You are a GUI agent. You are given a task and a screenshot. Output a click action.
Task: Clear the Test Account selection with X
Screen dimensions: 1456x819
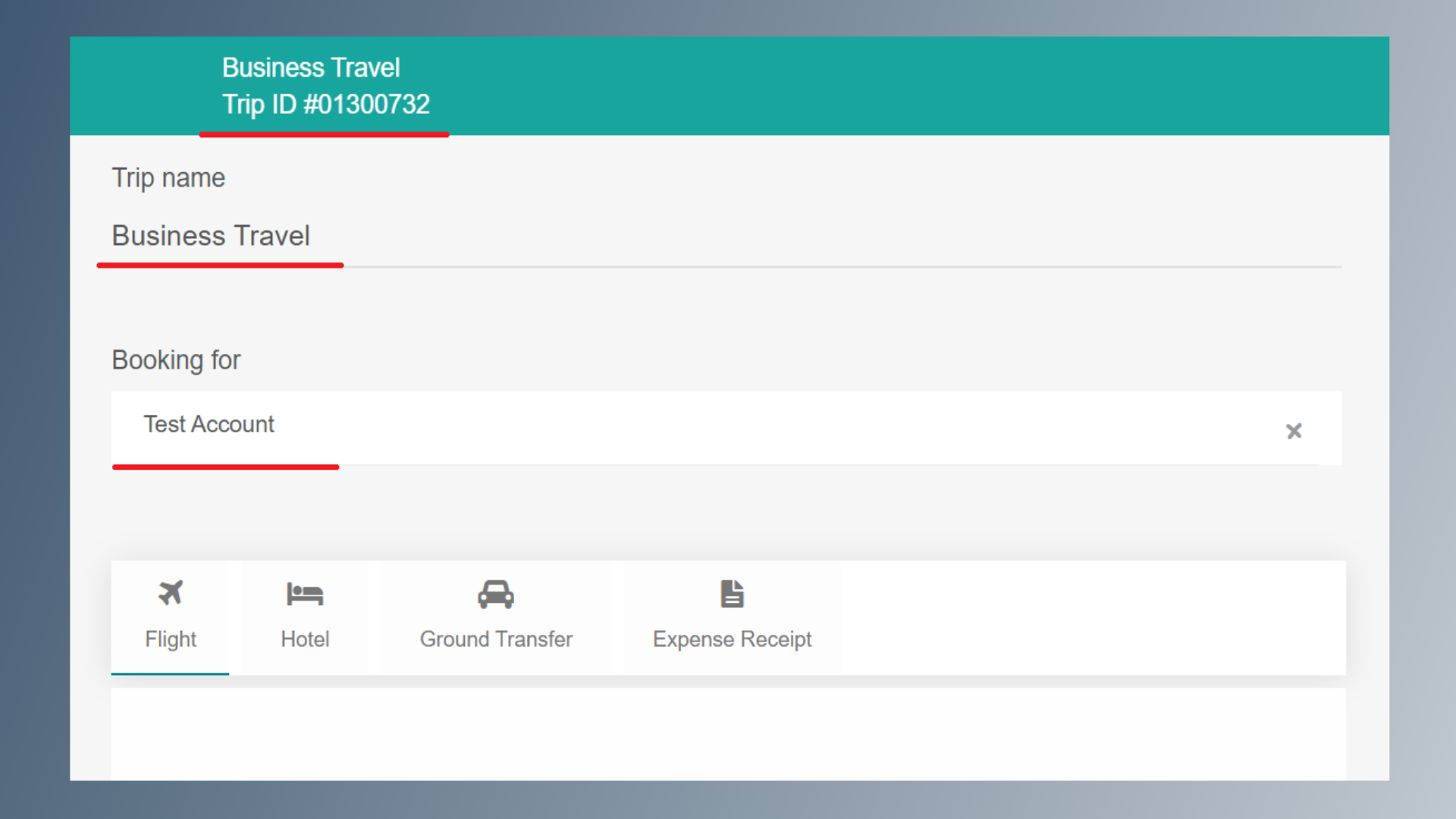tap(1294, 431)
